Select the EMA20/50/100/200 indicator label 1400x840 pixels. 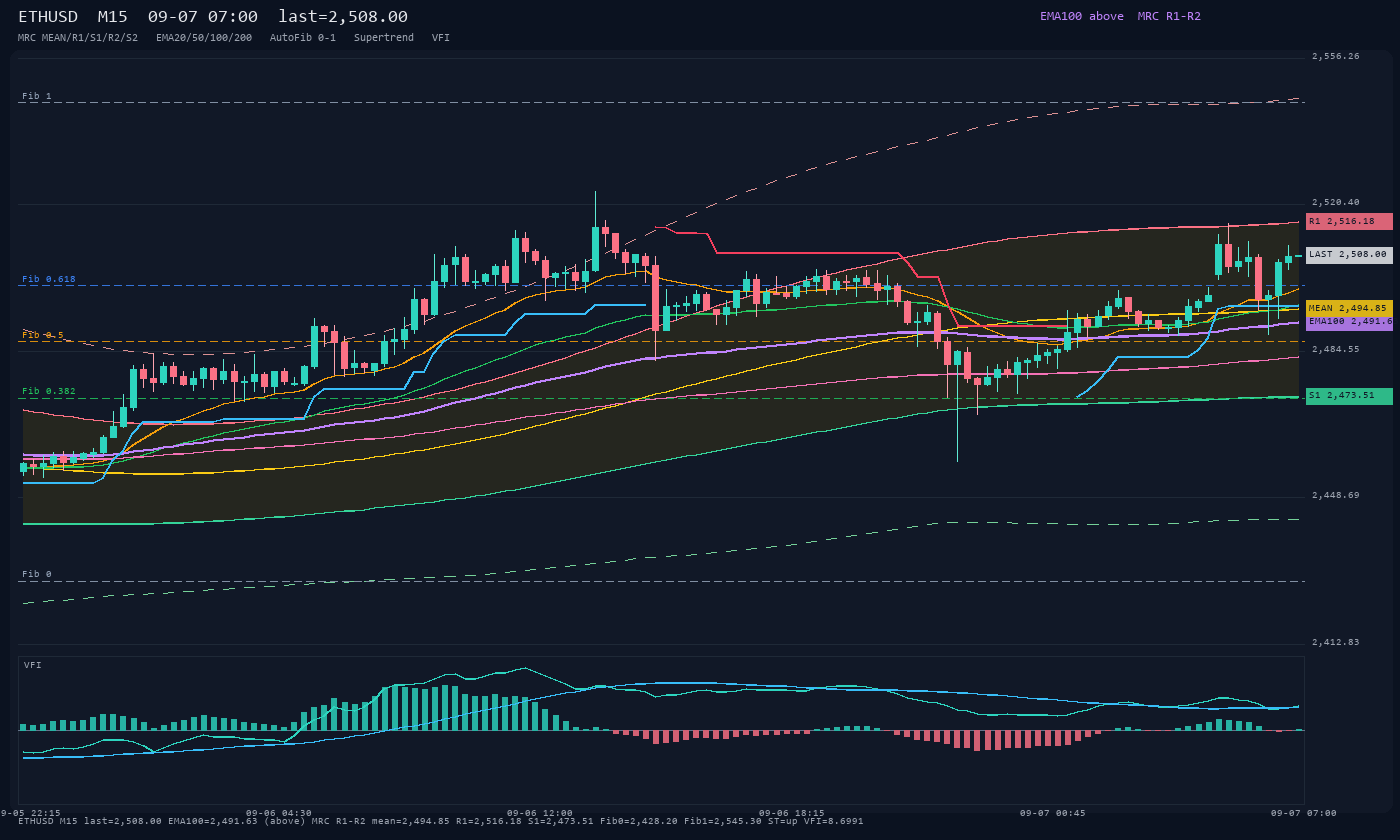pyautogui.click(x=204, y=38)
